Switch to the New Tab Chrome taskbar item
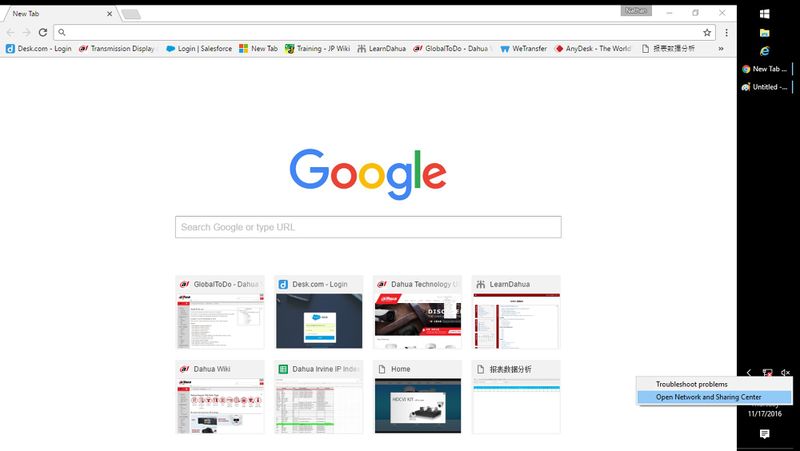The width and height of the screenshot is (800, 451). click(x=765, y=69)
